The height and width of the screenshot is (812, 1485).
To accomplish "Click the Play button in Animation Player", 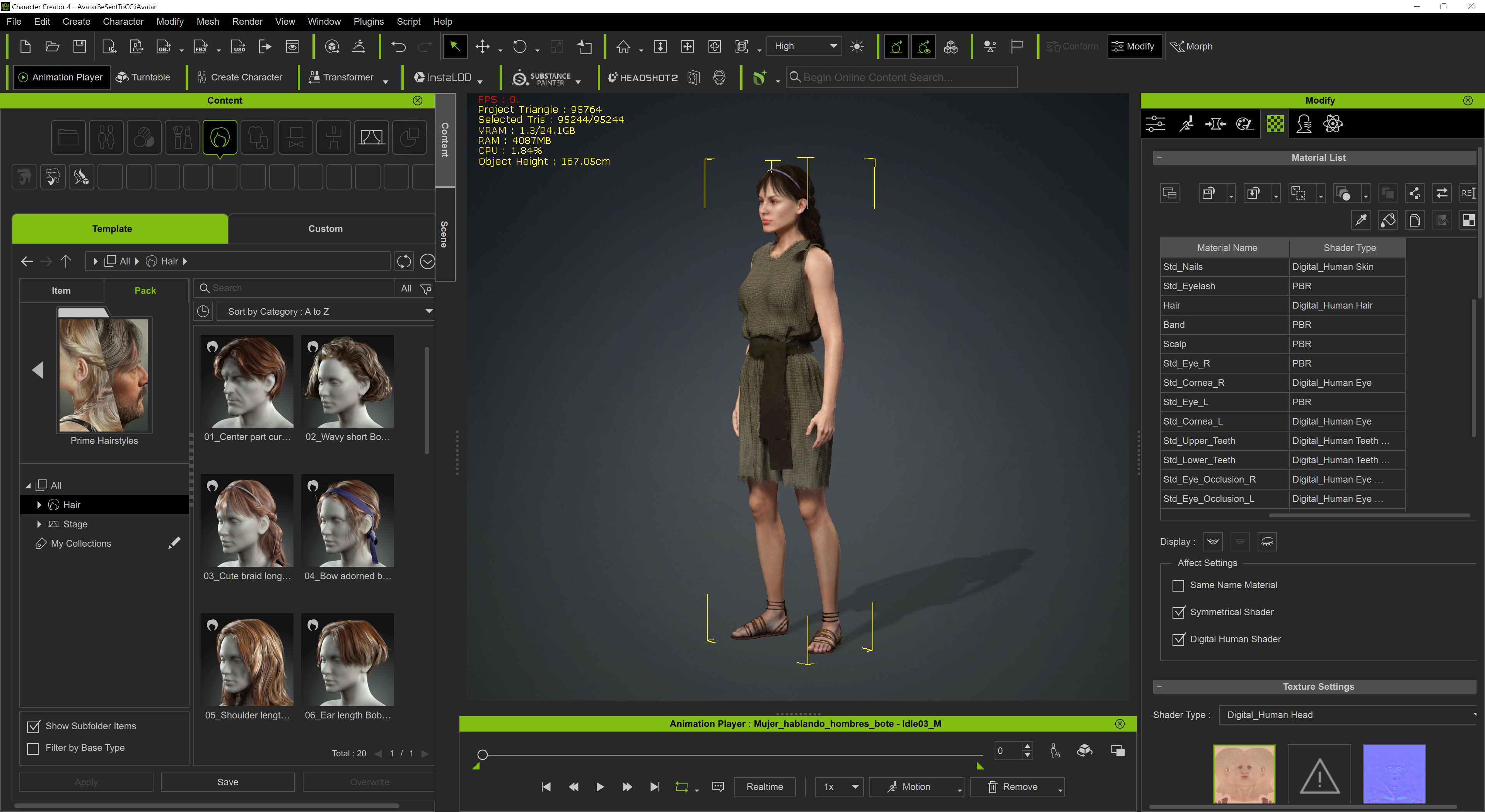I will coord(599,786).
